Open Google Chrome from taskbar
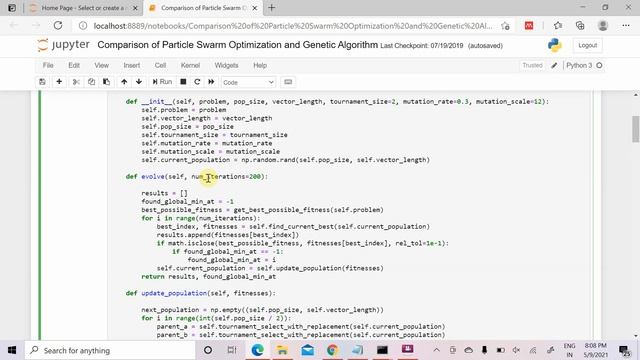The width and height of the screenshot is (640, 360). click(332, 350)
